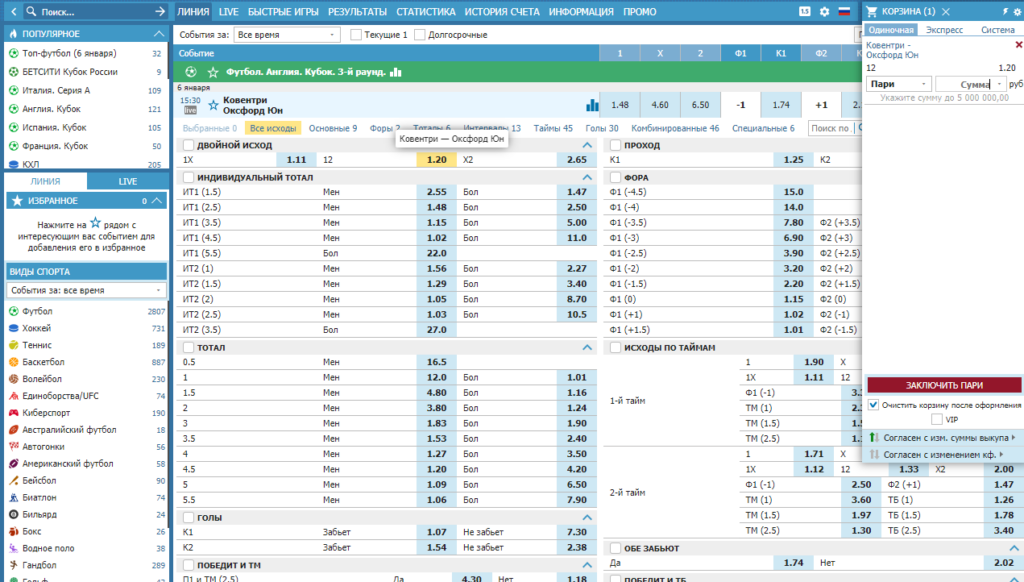
Task: Open the РЕЗУЛЬТАТЫ menu item
Action: point(357,12)
